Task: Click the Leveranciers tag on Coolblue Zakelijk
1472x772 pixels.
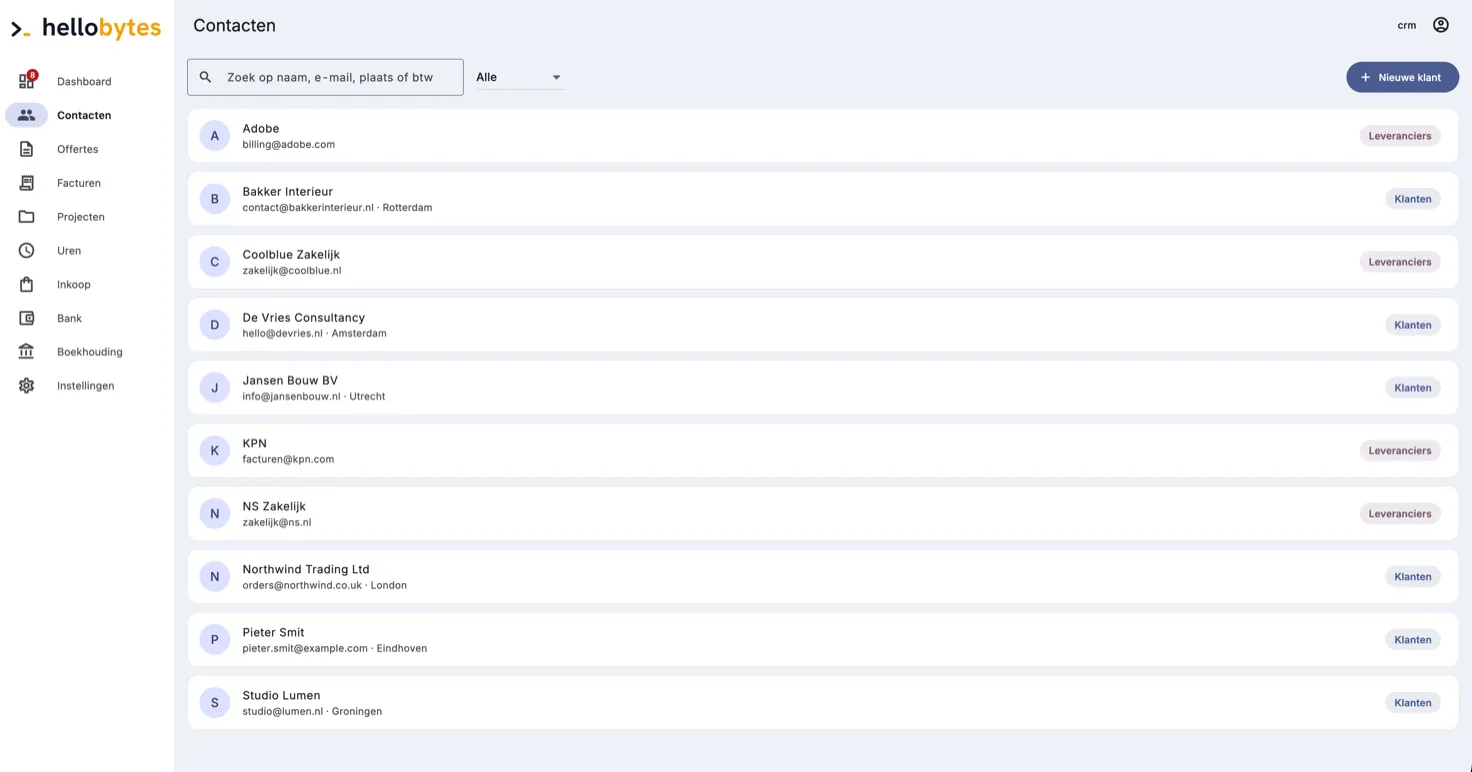Action: coord(1400,262)
